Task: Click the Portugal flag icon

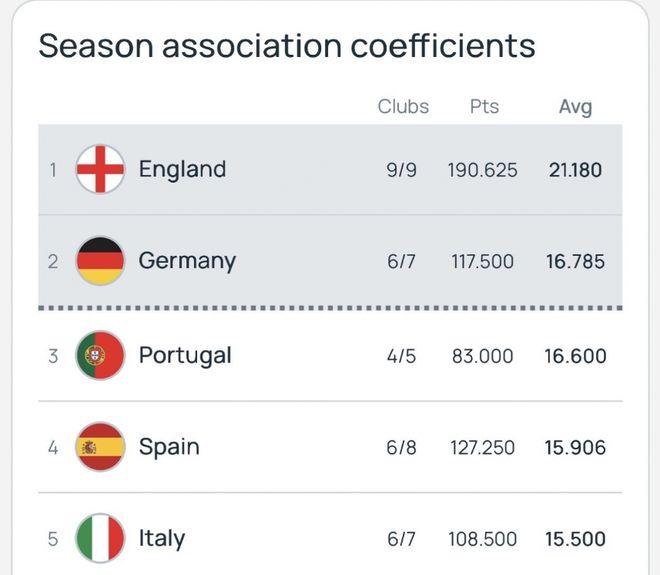Action: coord(100,355)
